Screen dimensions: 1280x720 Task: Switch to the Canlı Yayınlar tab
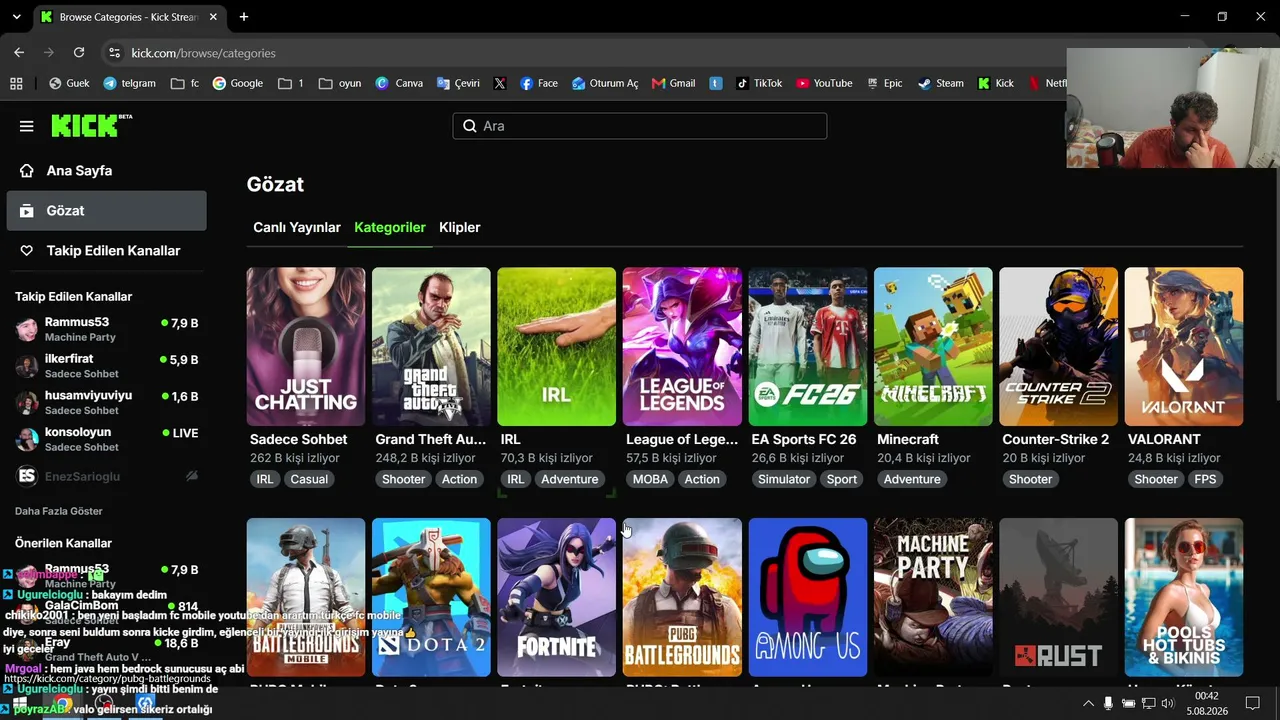297,227
